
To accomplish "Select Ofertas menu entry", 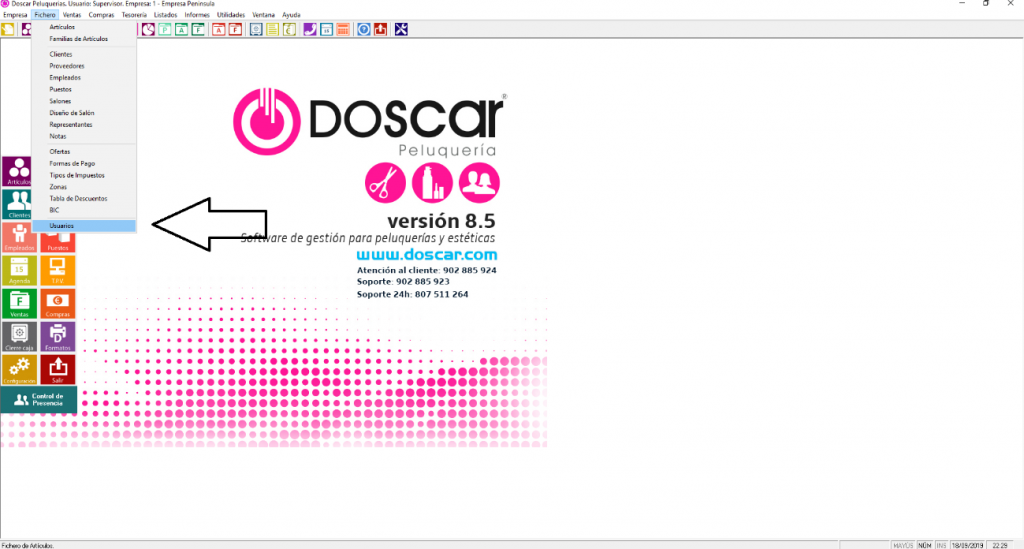I will point(84,151).
